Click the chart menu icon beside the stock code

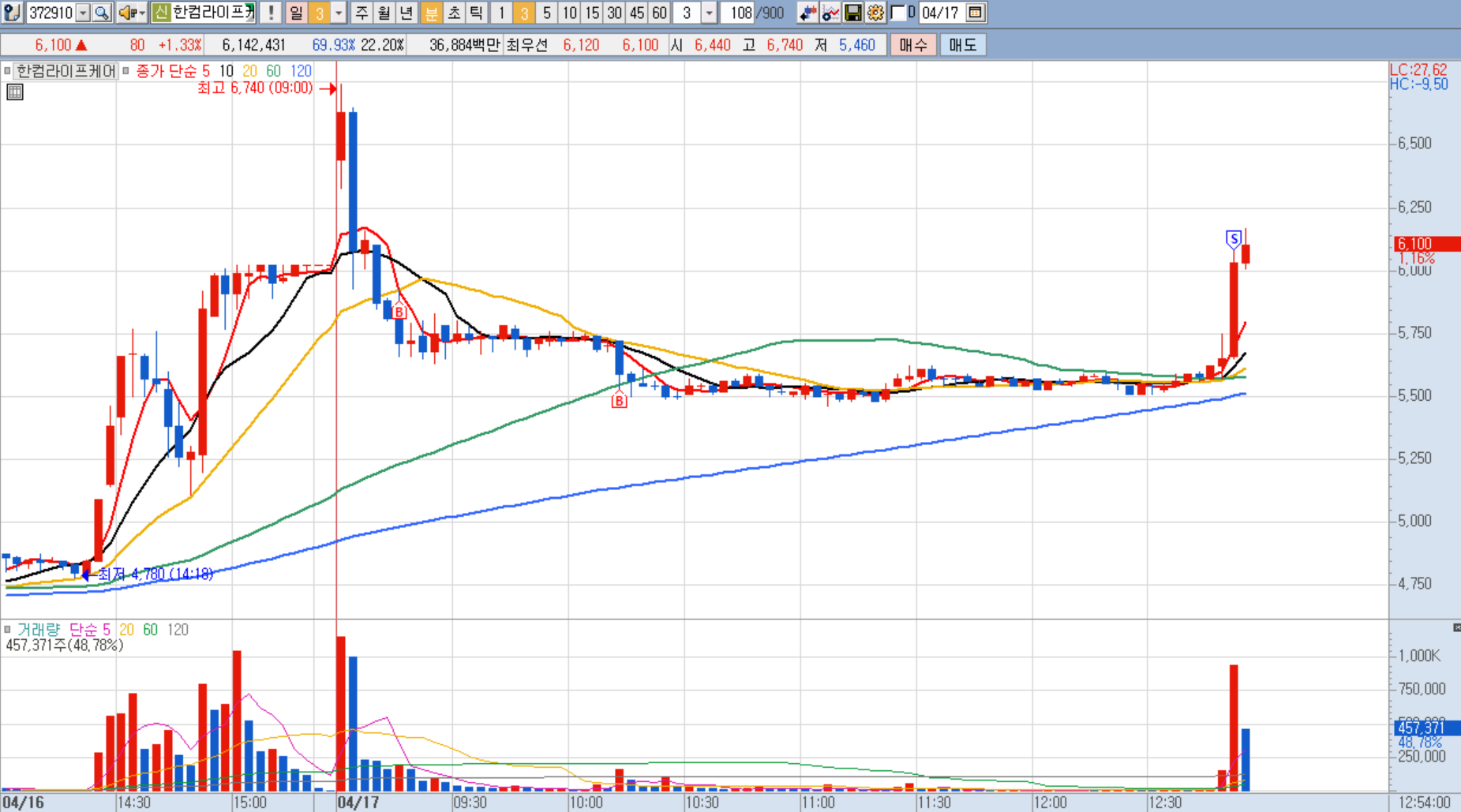tap(12, 13)
